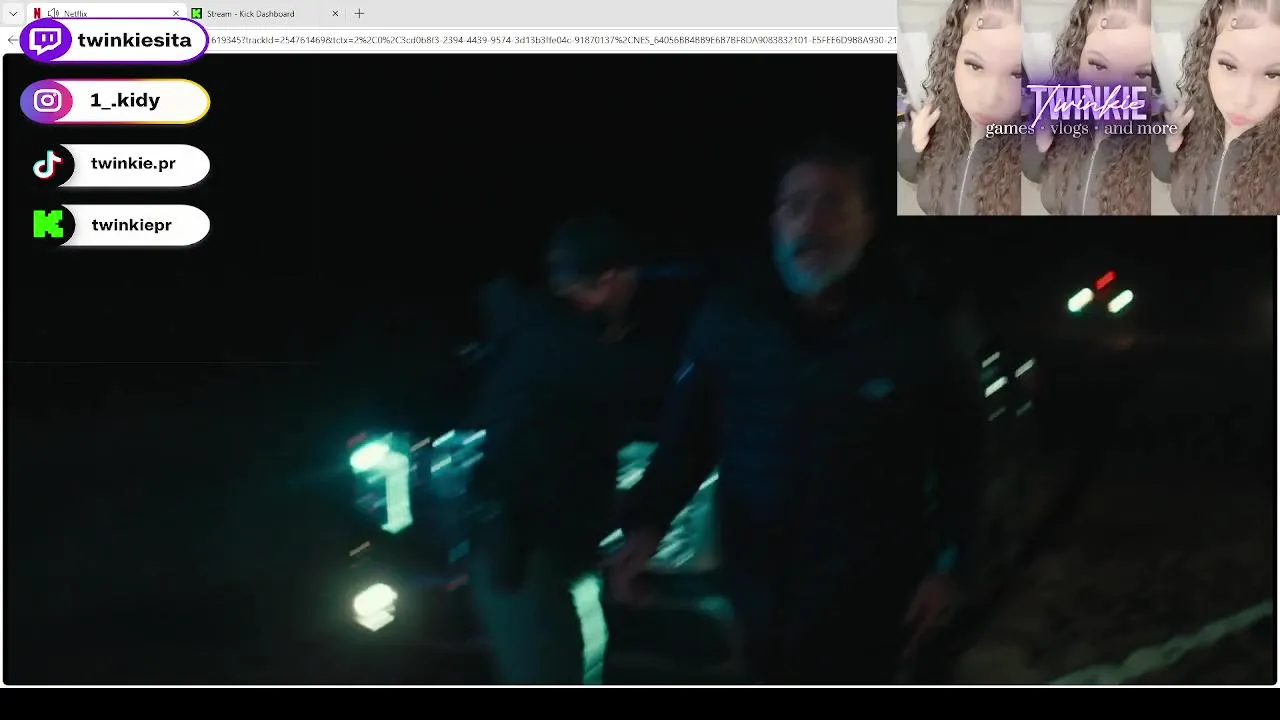Click the twinkie.pr TikTok handle
Image resolution: width=1280 pixels, height=720 pixels.
(x=133, y=164)
